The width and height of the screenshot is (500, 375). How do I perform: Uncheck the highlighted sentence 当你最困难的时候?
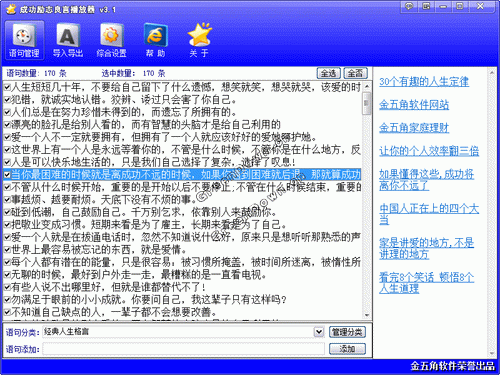[x=7, y=175]
